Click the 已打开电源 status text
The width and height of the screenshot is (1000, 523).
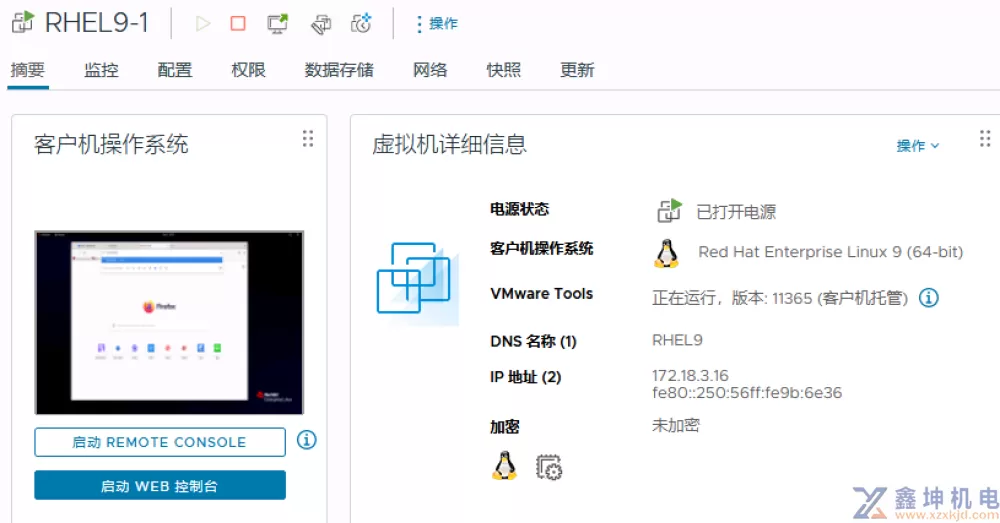tap(736, 212)
